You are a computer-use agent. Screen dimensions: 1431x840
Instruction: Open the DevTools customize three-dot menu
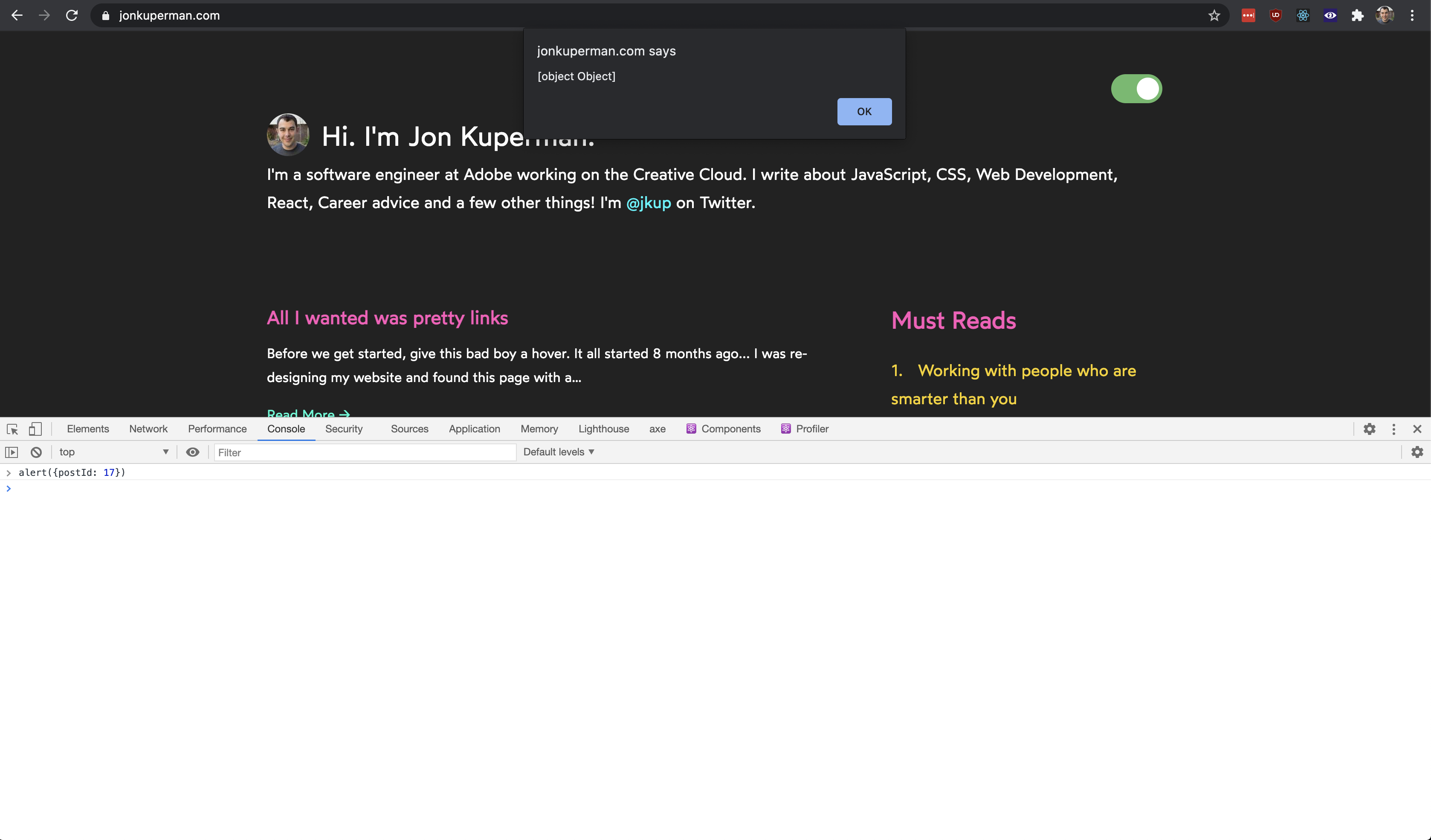click(x=1393, y=429)
